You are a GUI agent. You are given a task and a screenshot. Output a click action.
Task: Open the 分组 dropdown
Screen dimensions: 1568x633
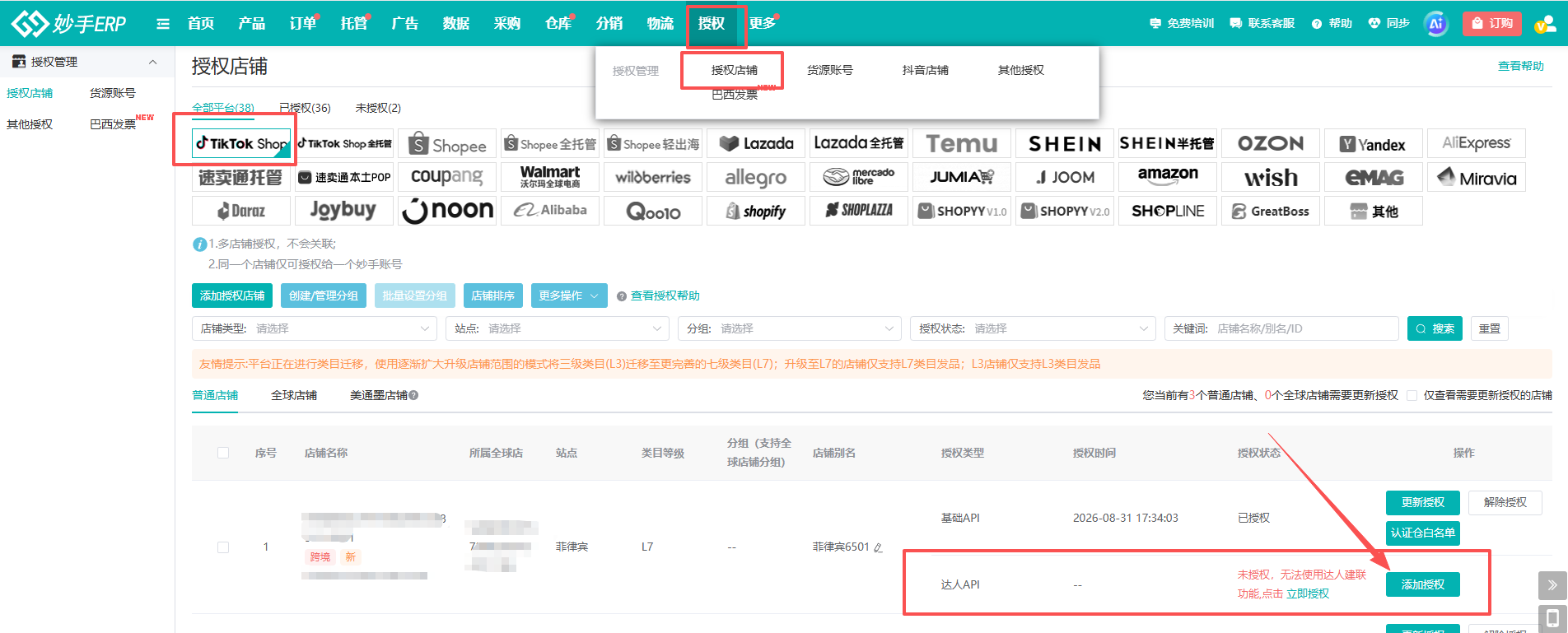pyautogui.click(x=790, y=328)
